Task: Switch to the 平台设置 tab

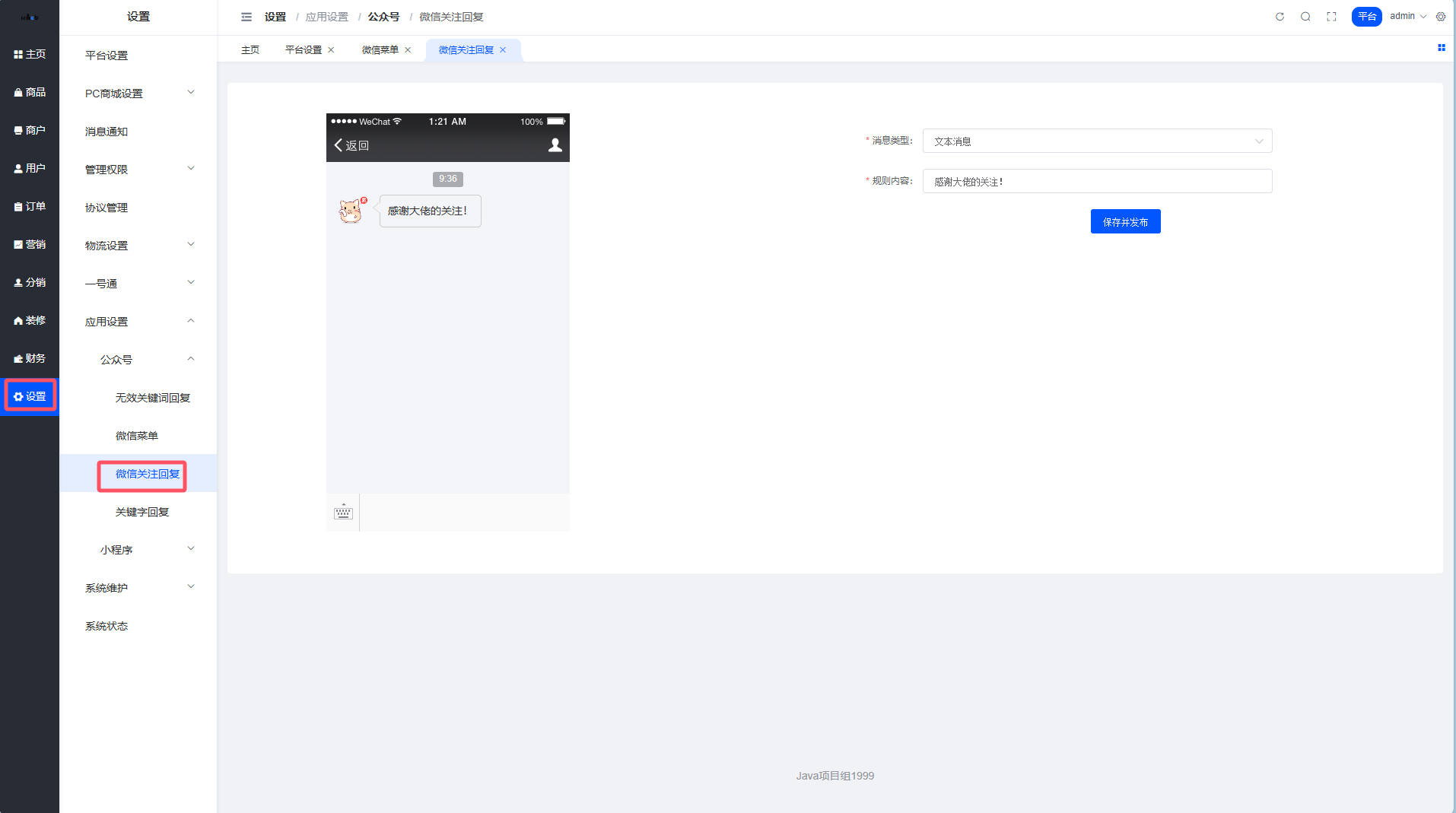Action: click(x=304, y=50)
